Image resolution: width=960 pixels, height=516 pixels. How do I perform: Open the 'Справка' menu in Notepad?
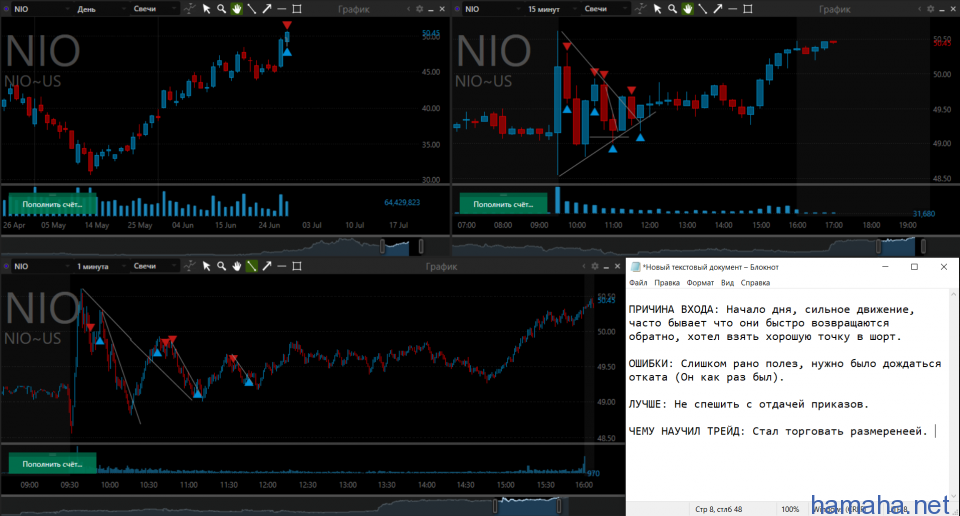[x=755, y=283]
